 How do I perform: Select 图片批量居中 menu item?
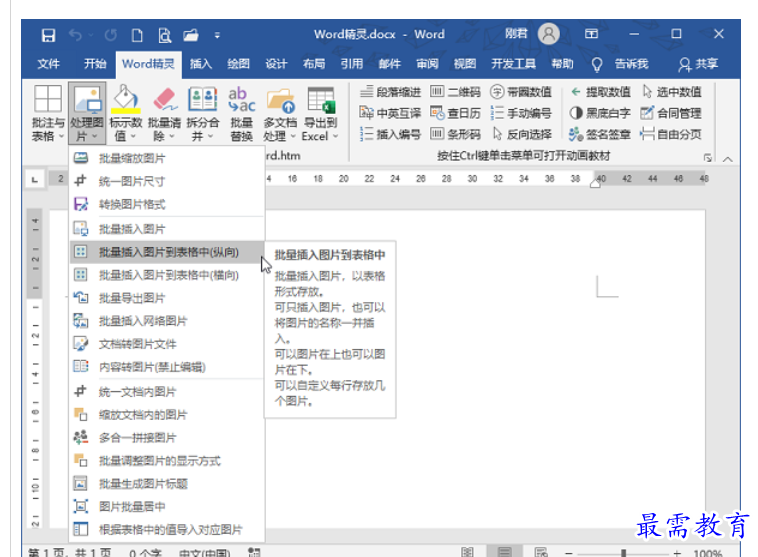(167, 506)
